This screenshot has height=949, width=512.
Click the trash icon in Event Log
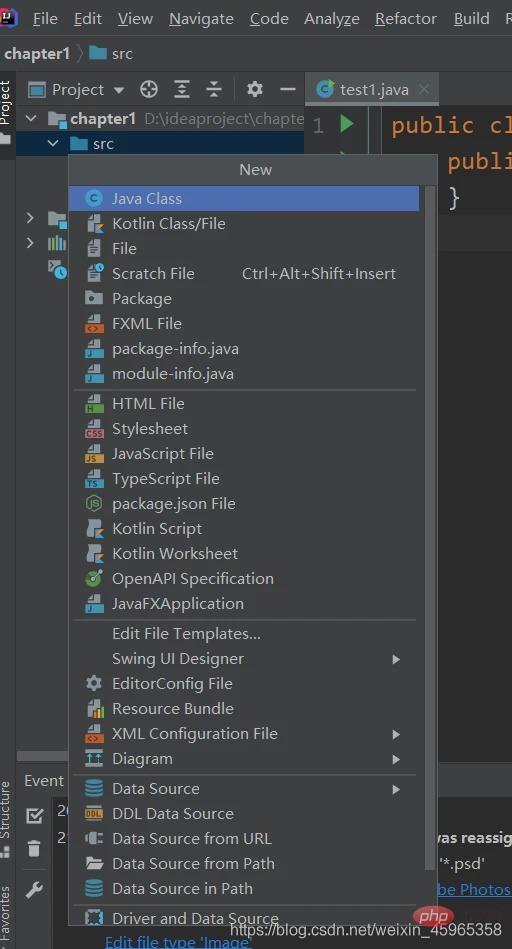(34, 848)
